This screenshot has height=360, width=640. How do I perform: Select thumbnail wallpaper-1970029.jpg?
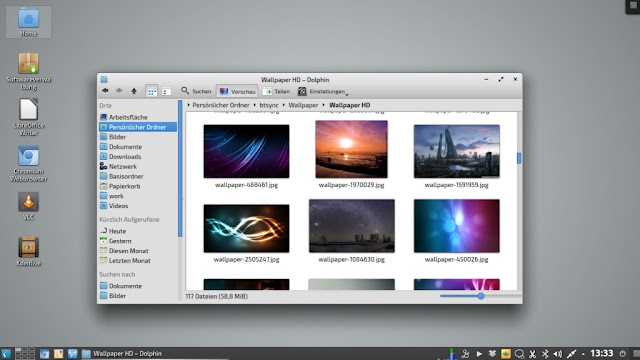351,149
